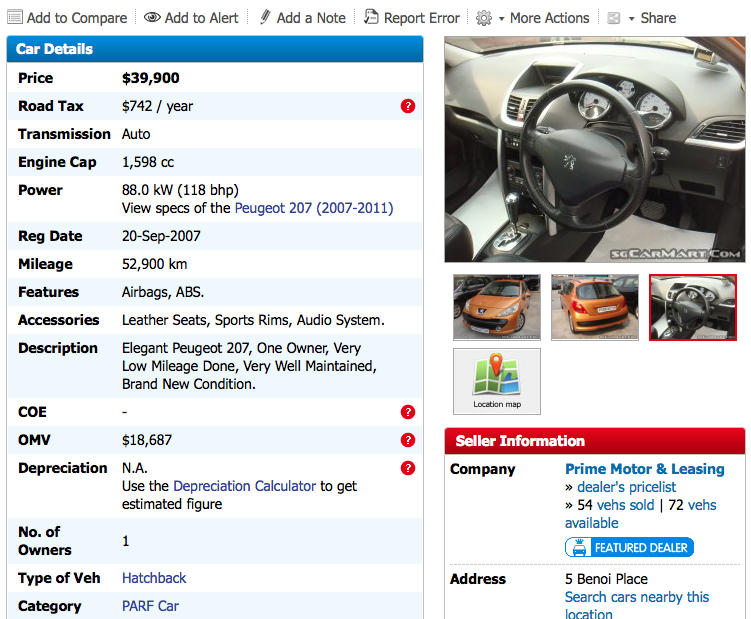View the dealer's pricelist link
This screenshot has height=619, width=751.
pos(626,487)
